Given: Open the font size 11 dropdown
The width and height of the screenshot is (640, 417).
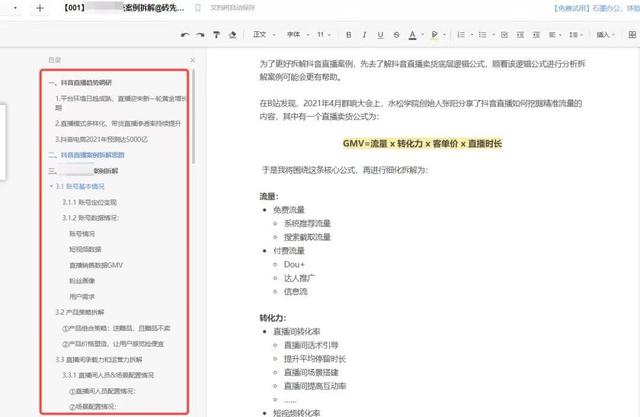Looking at the screenshot, I should click(x=324, y=35).
